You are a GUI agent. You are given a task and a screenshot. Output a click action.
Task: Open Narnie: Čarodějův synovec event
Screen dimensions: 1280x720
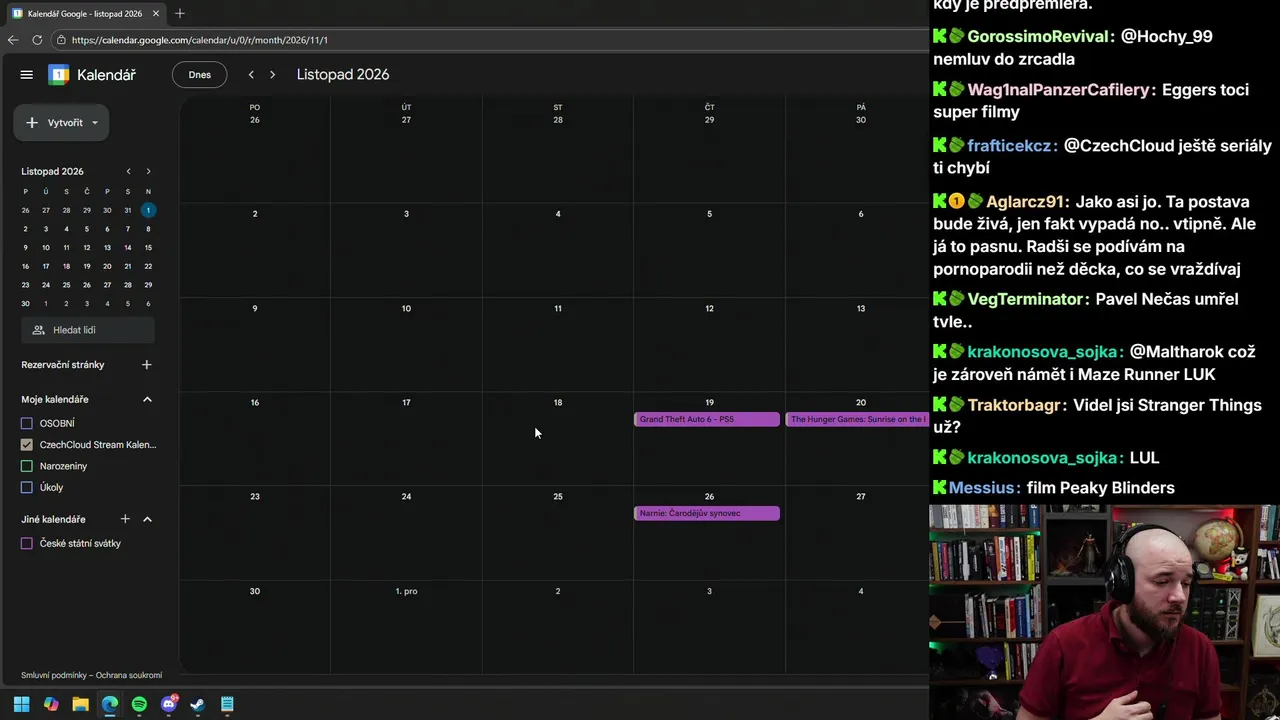pos(707,513)
